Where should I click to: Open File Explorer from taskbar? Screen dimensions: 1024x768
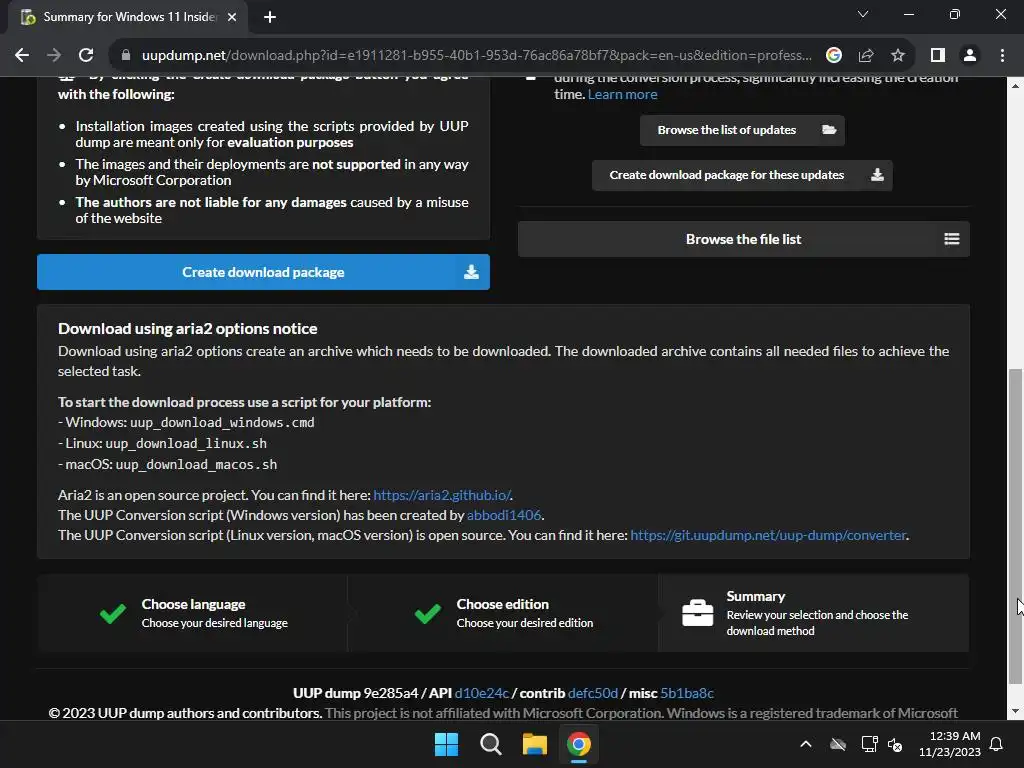534,744
